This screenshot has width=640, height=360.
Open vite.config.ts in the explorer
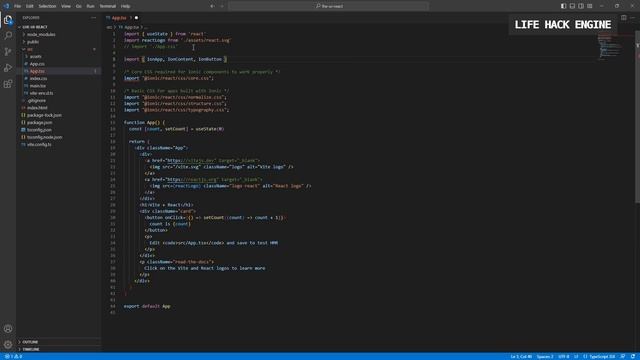pyautogui.click(x=39, y=144)
